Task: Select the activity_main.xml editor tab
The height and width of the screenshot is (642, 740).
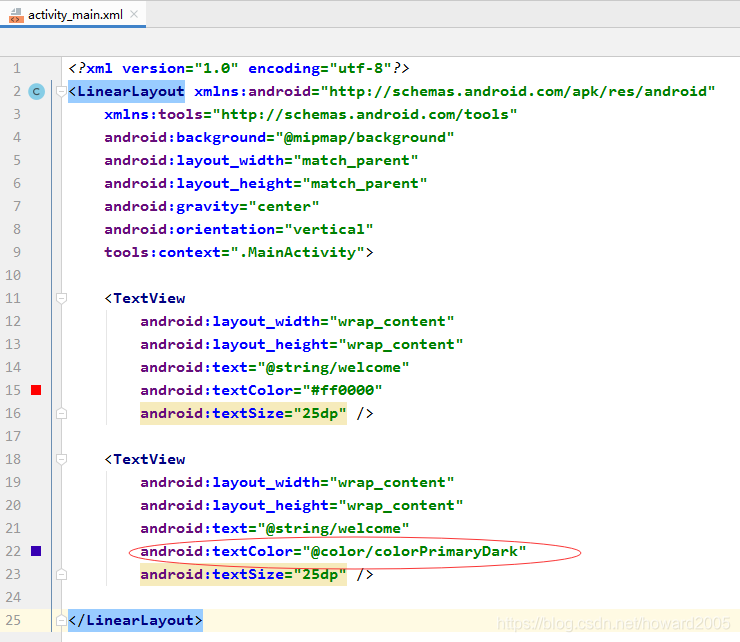Action: (73, 14)
